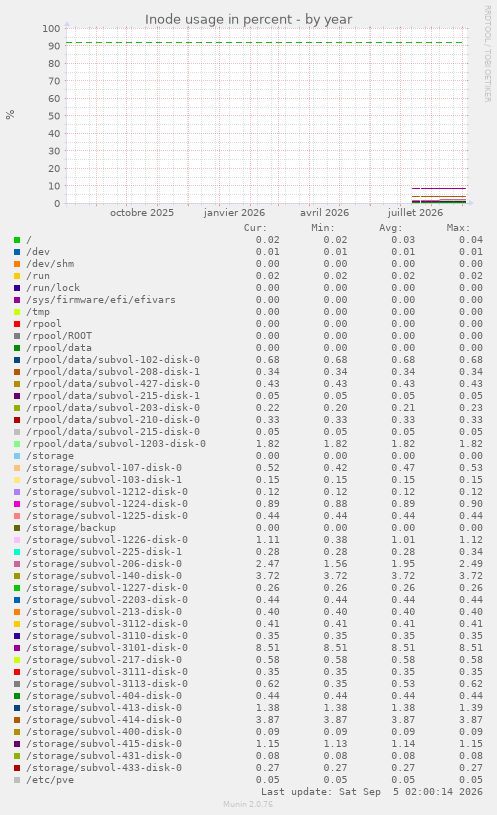The height and width of the screenshot is (815, 497).
Task: Click the /rpool/data/subvol-1203-disk-0 legend entry
Action: pos(116,444)
